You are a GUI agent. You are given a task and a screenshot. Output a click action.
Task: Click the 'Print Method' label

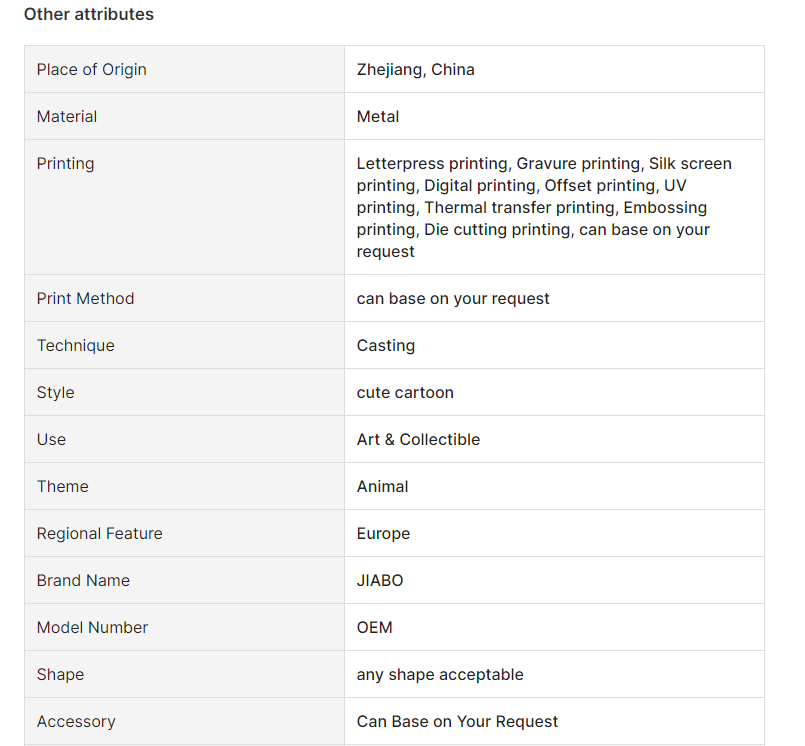85,298
